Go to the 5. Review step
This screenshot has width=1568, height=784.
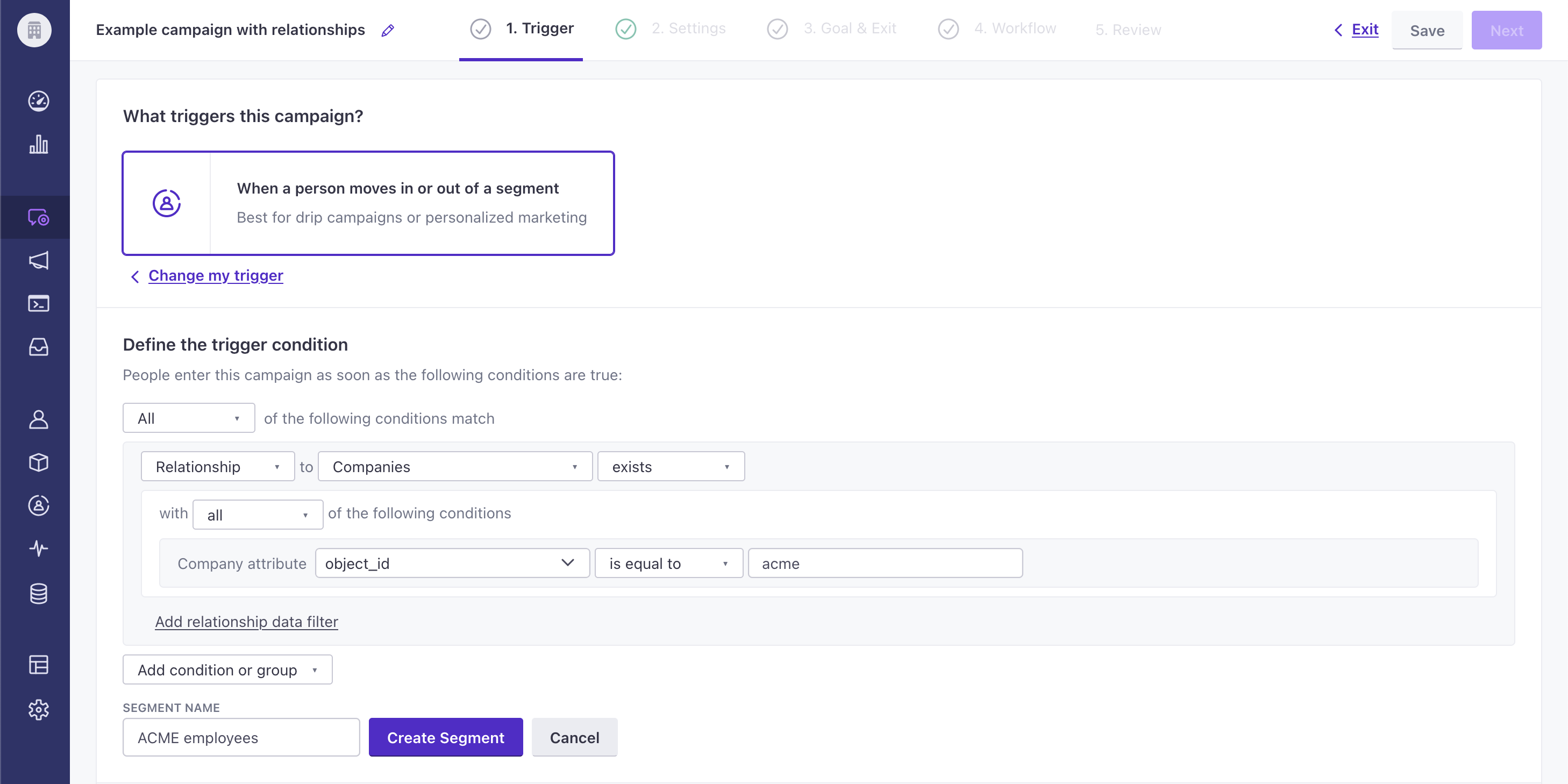[1128, 30]
